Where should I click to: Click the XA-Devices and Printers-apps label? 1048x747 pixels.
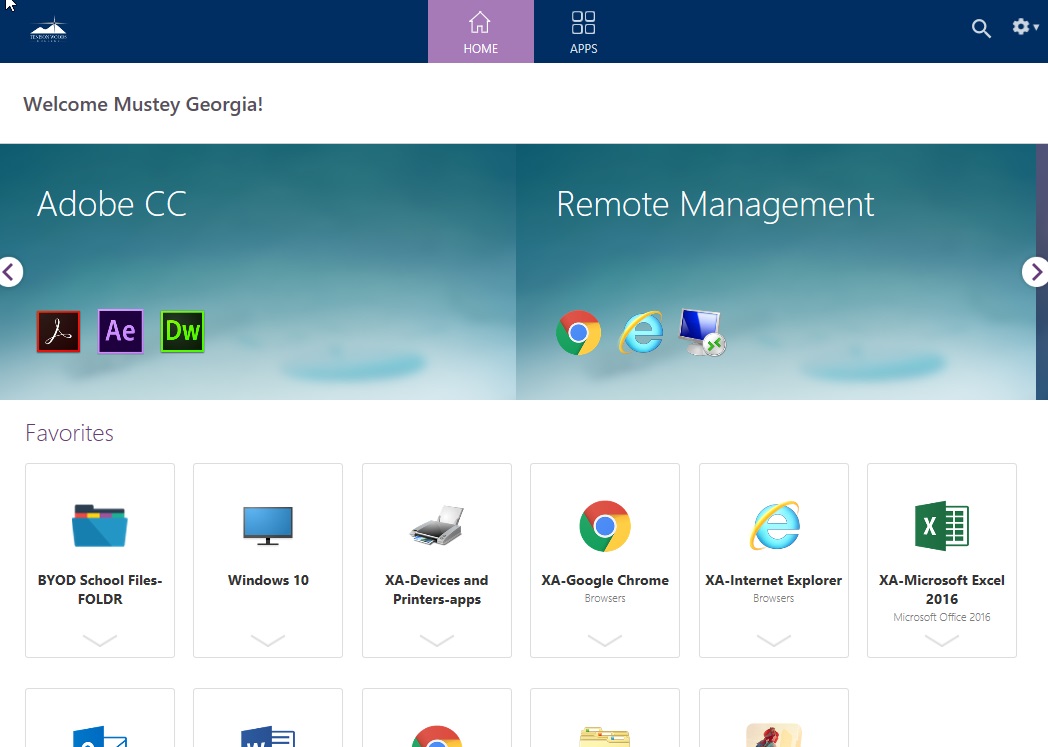[436, 589]
